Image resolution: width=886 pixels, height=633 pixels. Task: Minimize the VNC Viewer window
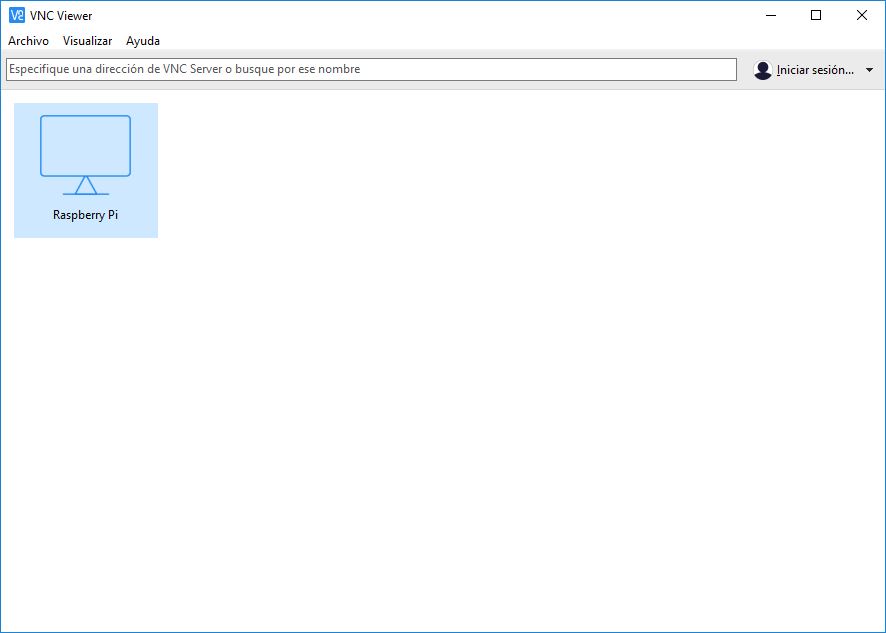[771, 15]
